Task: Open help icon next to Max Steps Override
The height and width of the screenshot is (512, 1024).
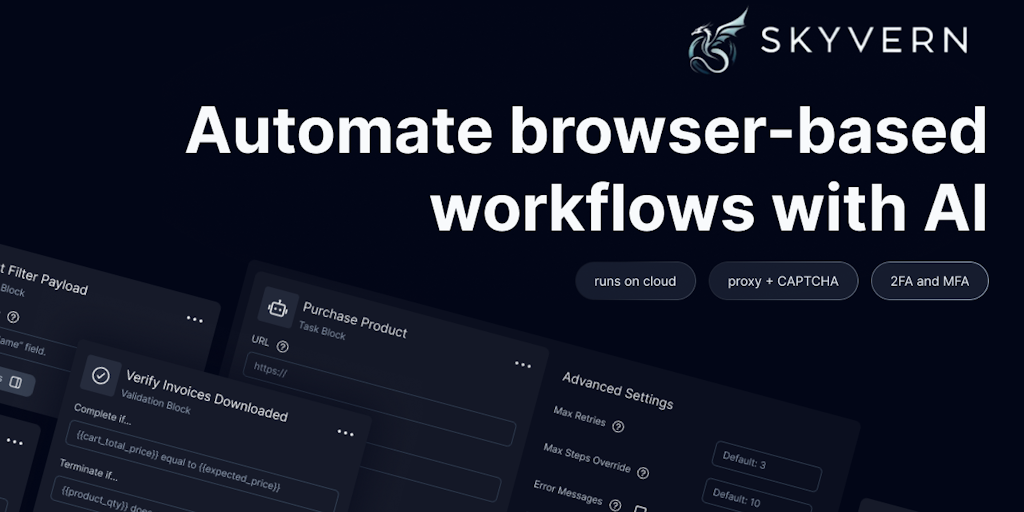Action: pyautogui.click(x=643, y=472)
